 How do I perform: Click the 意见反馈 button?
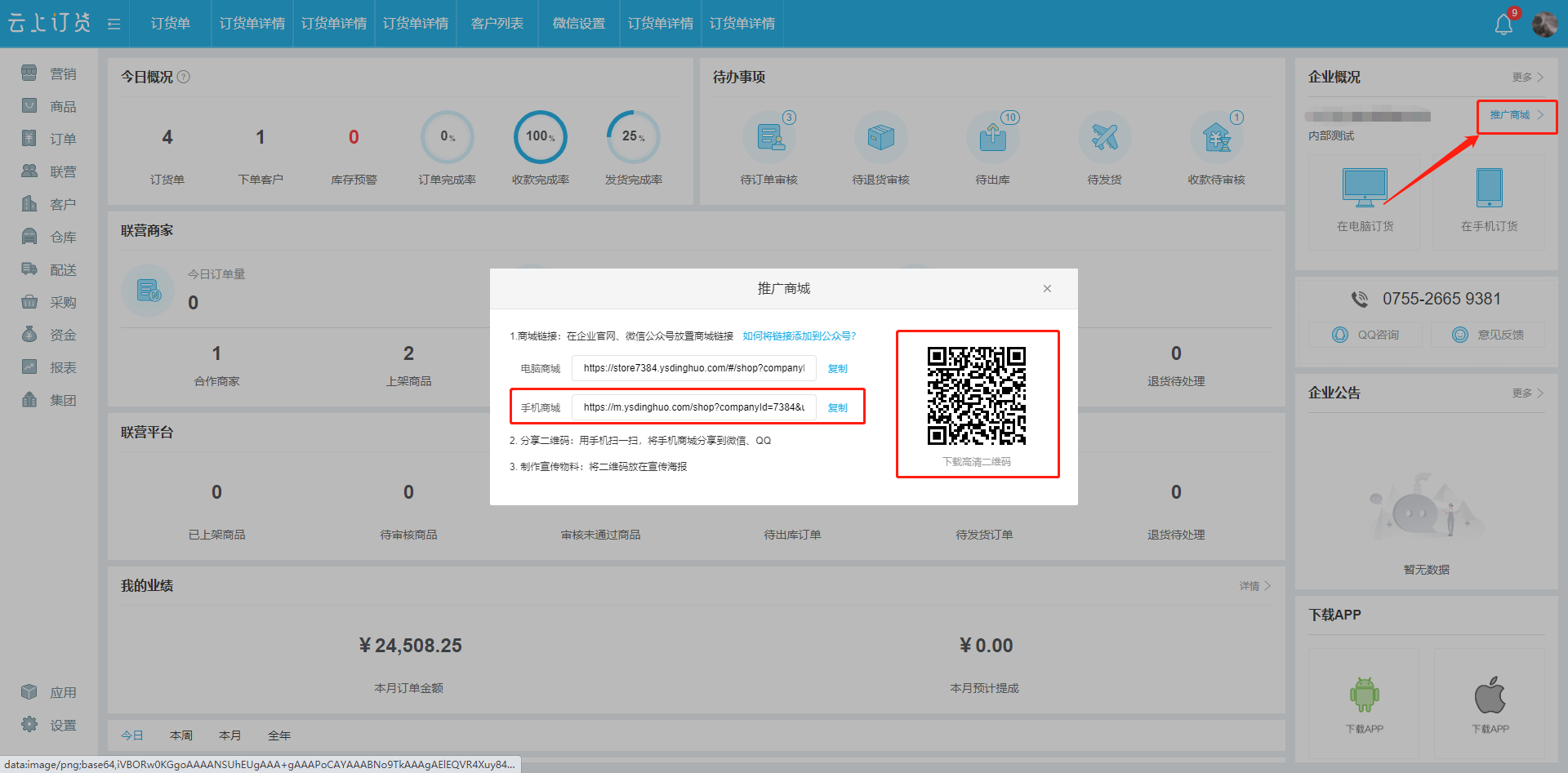click(1488, 335)
